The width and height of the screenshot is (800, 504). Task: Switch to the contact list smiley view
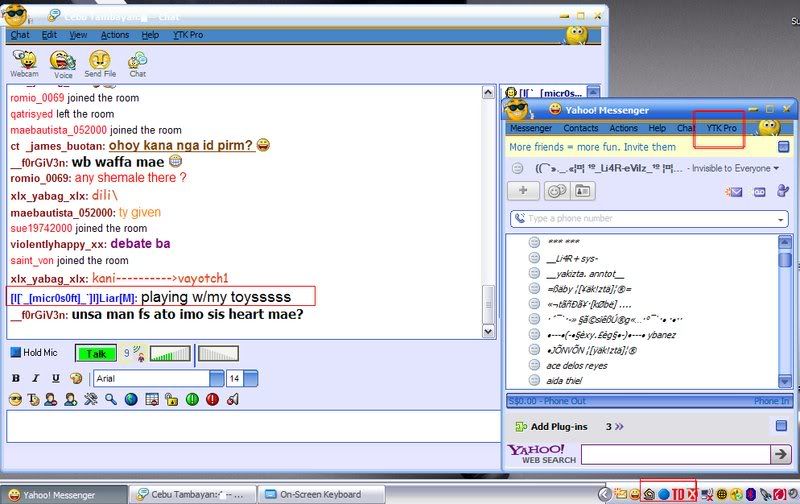(x=557, y=191)
